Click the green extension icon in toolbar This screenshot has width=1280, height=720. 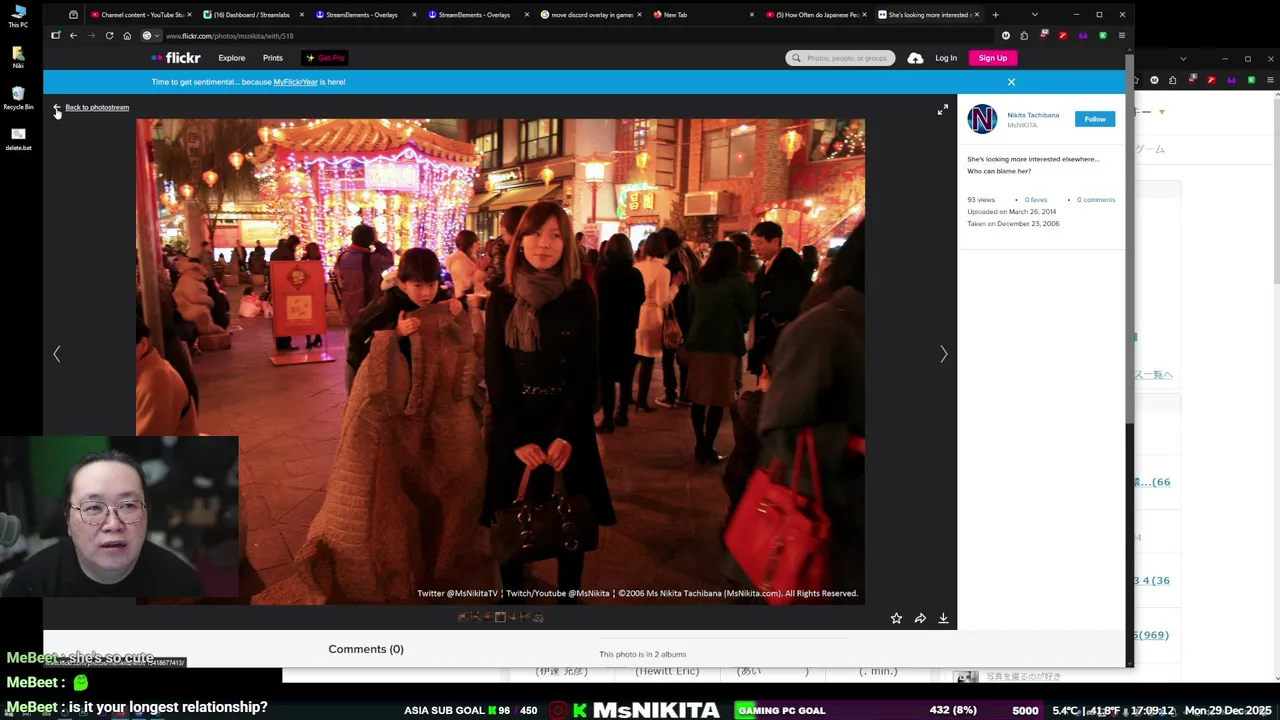coord(1102,36)
